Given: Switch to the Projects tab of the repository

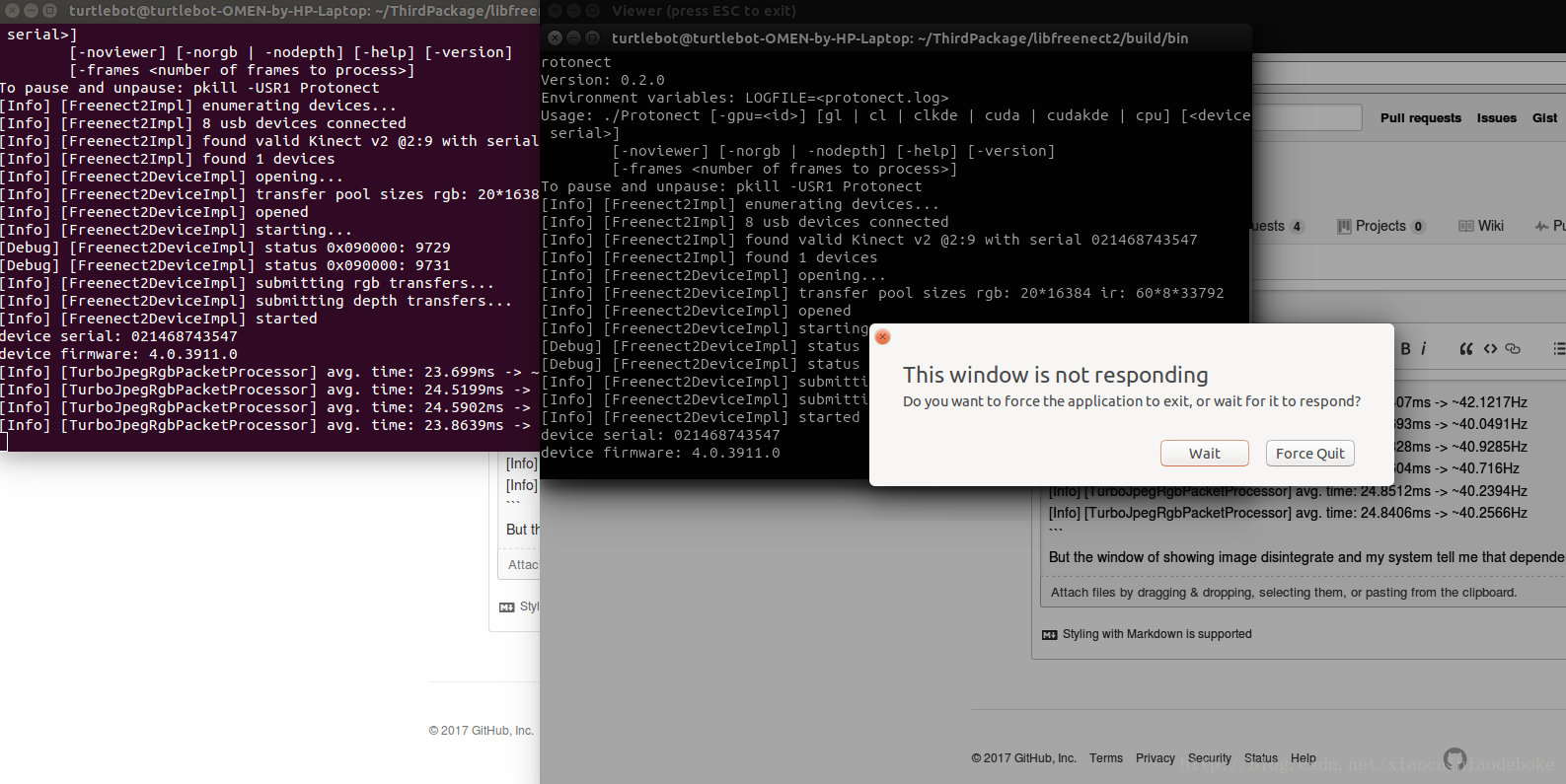Looking at the screenshot, I should (1381, 226).
